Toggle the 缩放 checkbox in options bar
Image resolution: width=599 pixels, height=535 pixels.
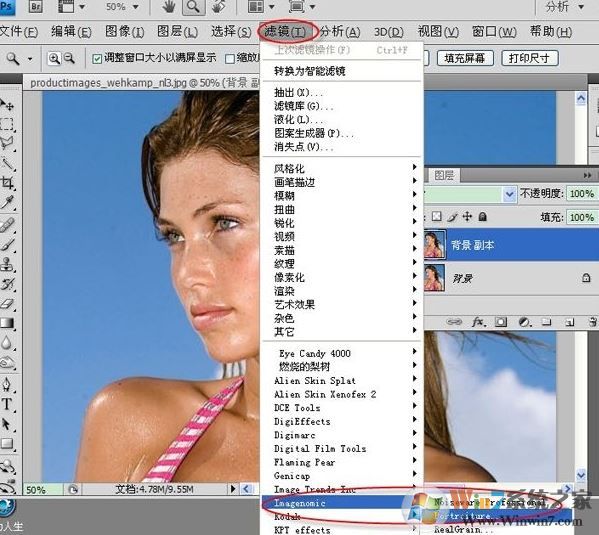pos(230,59)
